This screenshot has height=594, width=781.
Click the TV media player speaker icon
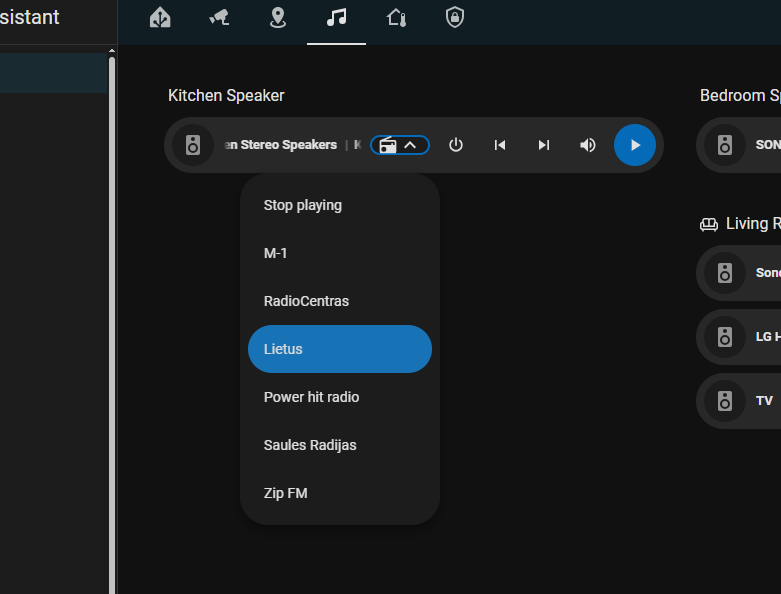point(725,401)
